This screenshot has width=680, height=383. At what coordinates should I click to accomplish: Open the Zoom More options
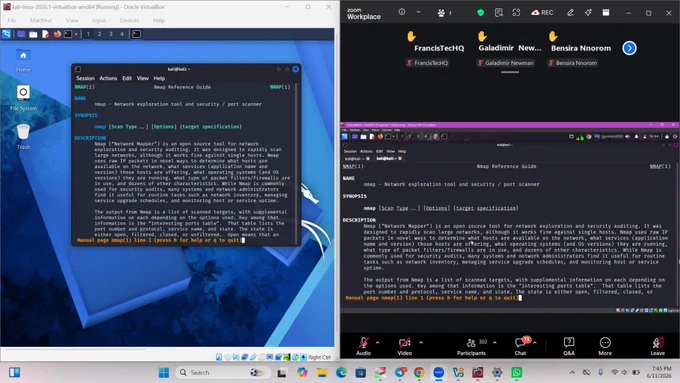pos(605,346)
